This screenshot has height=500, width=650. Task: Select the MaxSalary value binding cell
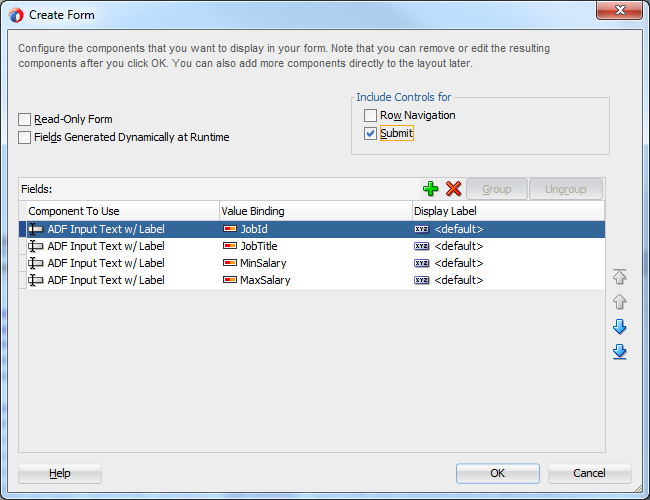(x=315, y=280)
